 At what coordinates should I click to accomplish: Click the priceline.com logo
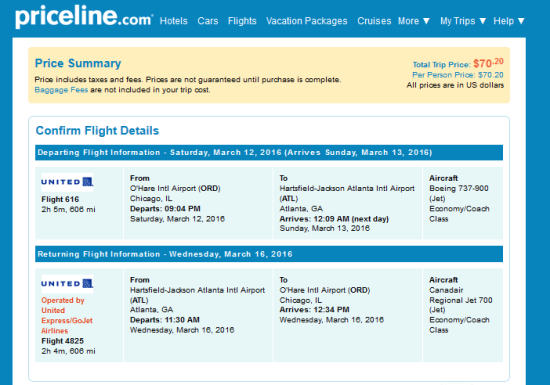coord(84,16)
